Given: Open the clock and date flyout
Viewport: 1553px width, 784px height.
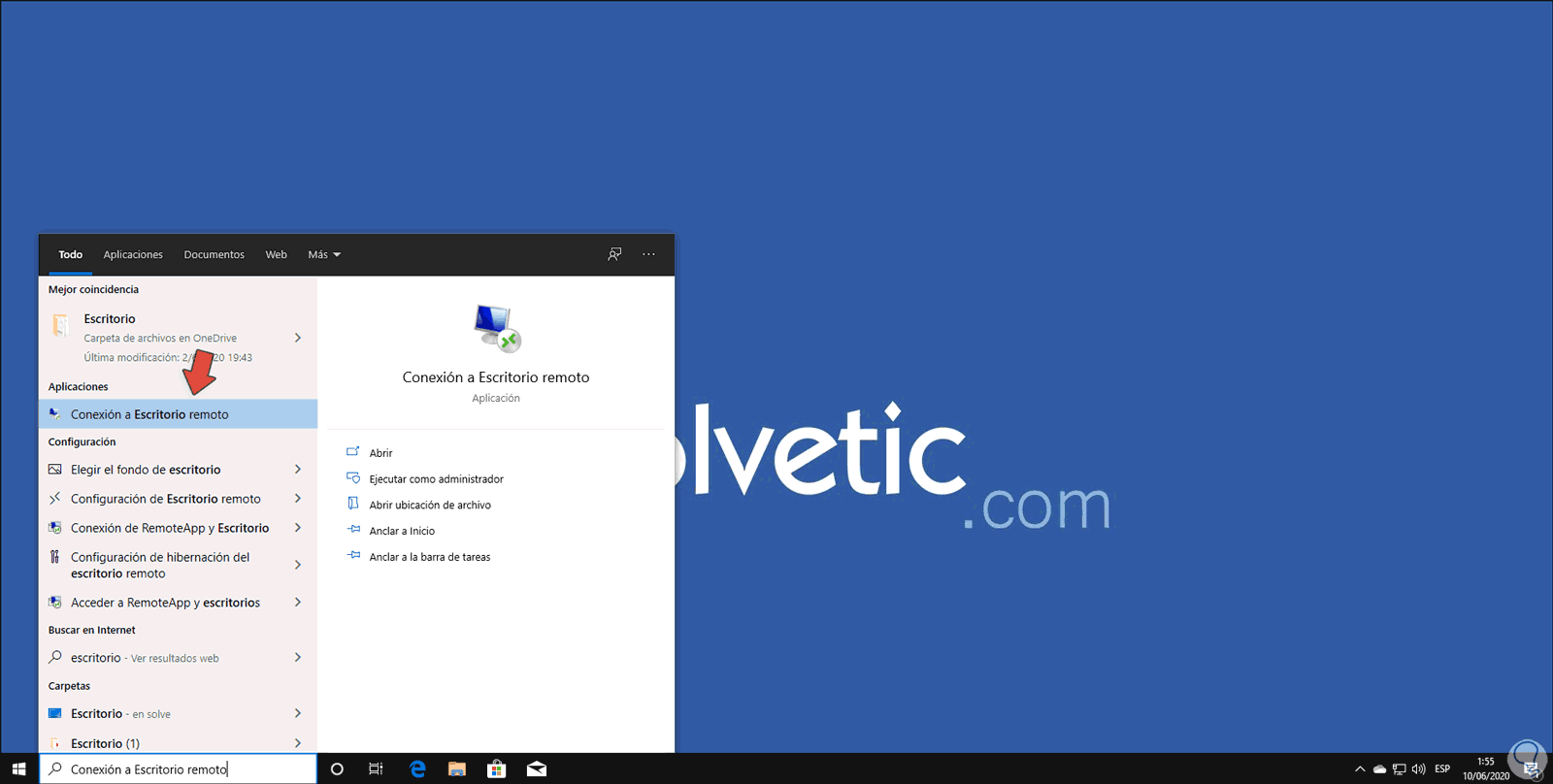Looking at the screenshot, I should 1486,768.
